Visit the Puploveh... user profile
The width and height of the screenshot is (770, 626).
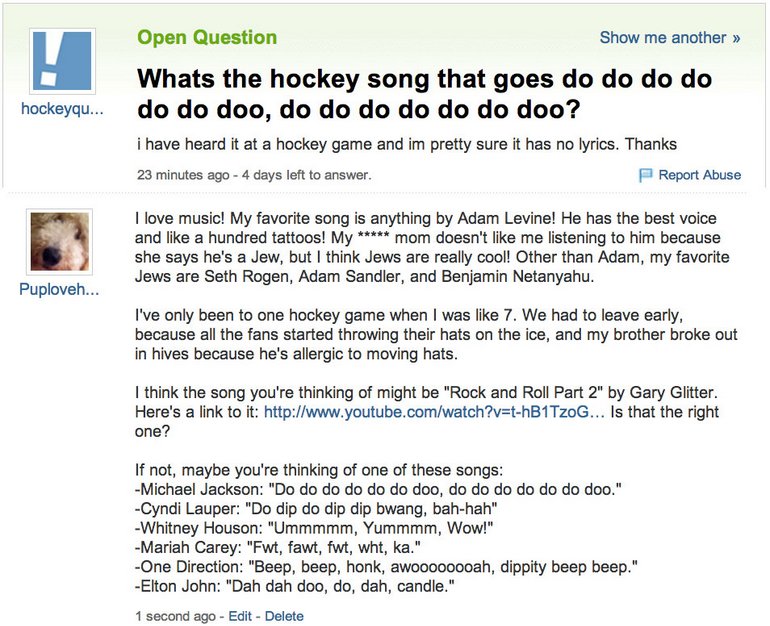(59, 290)
